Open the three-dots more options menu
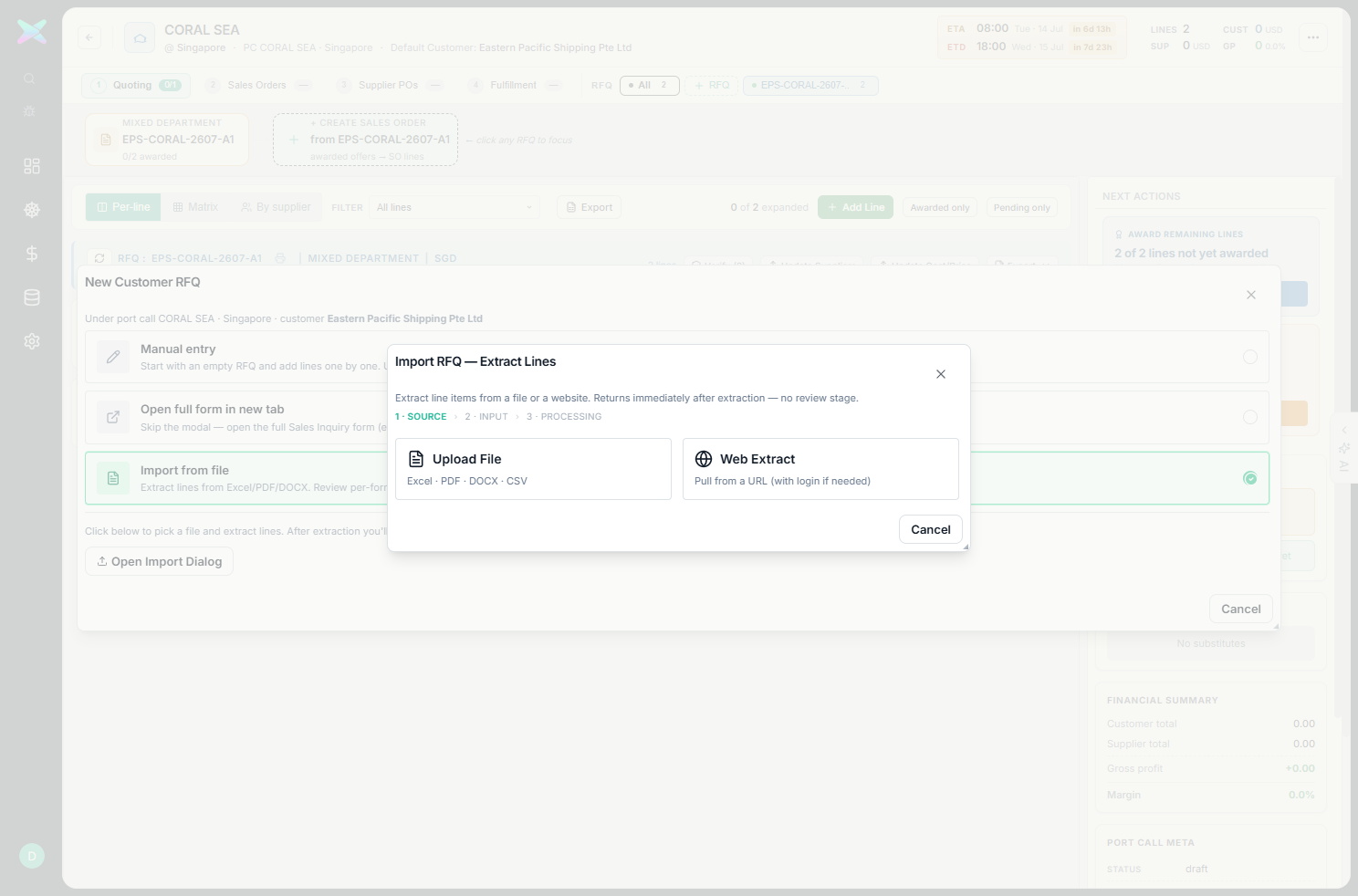This screenshot has height=896, width=1358. [1313, 37]
